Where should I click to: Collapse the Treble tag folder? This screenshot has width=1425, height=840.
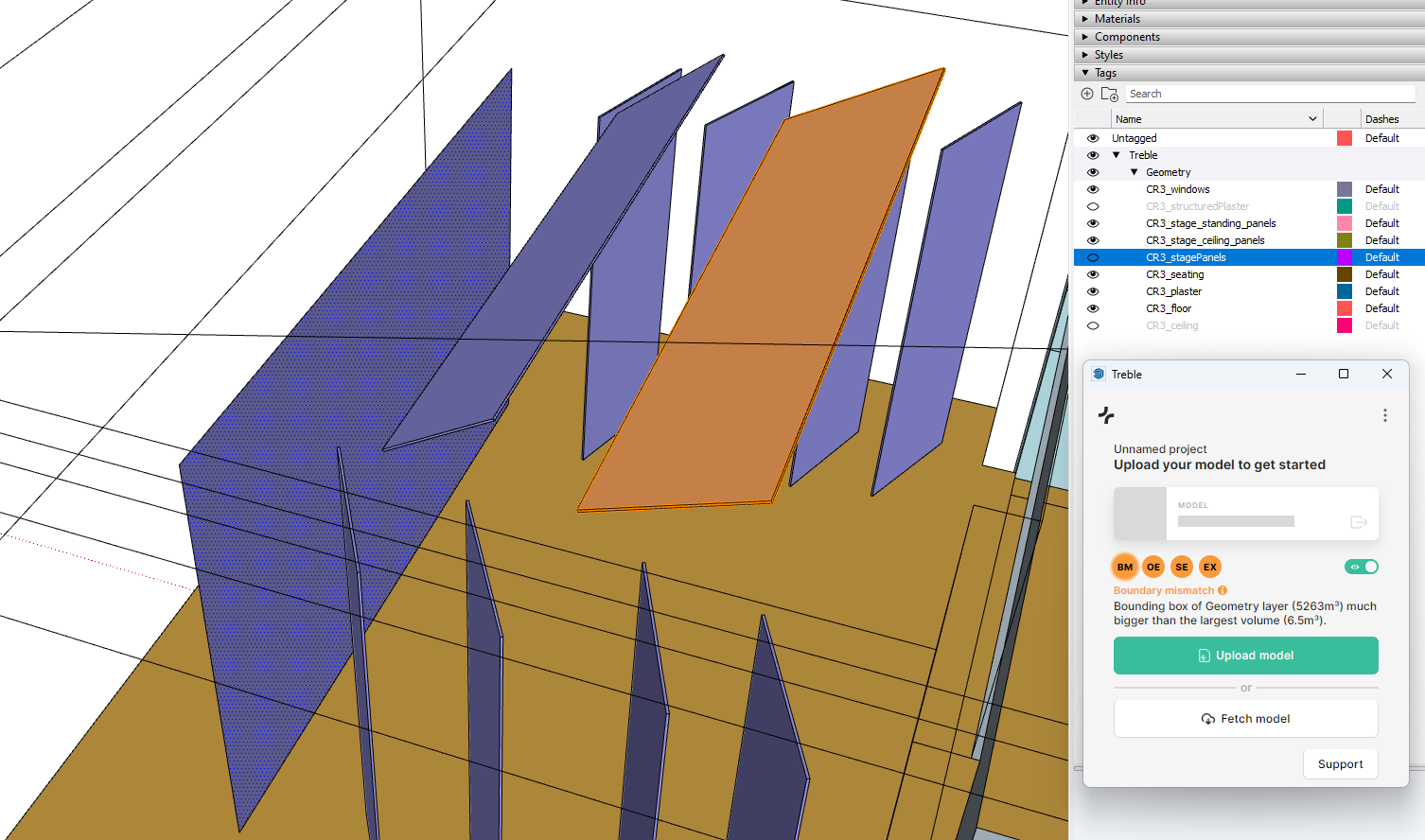click(x=1117, y=155)
